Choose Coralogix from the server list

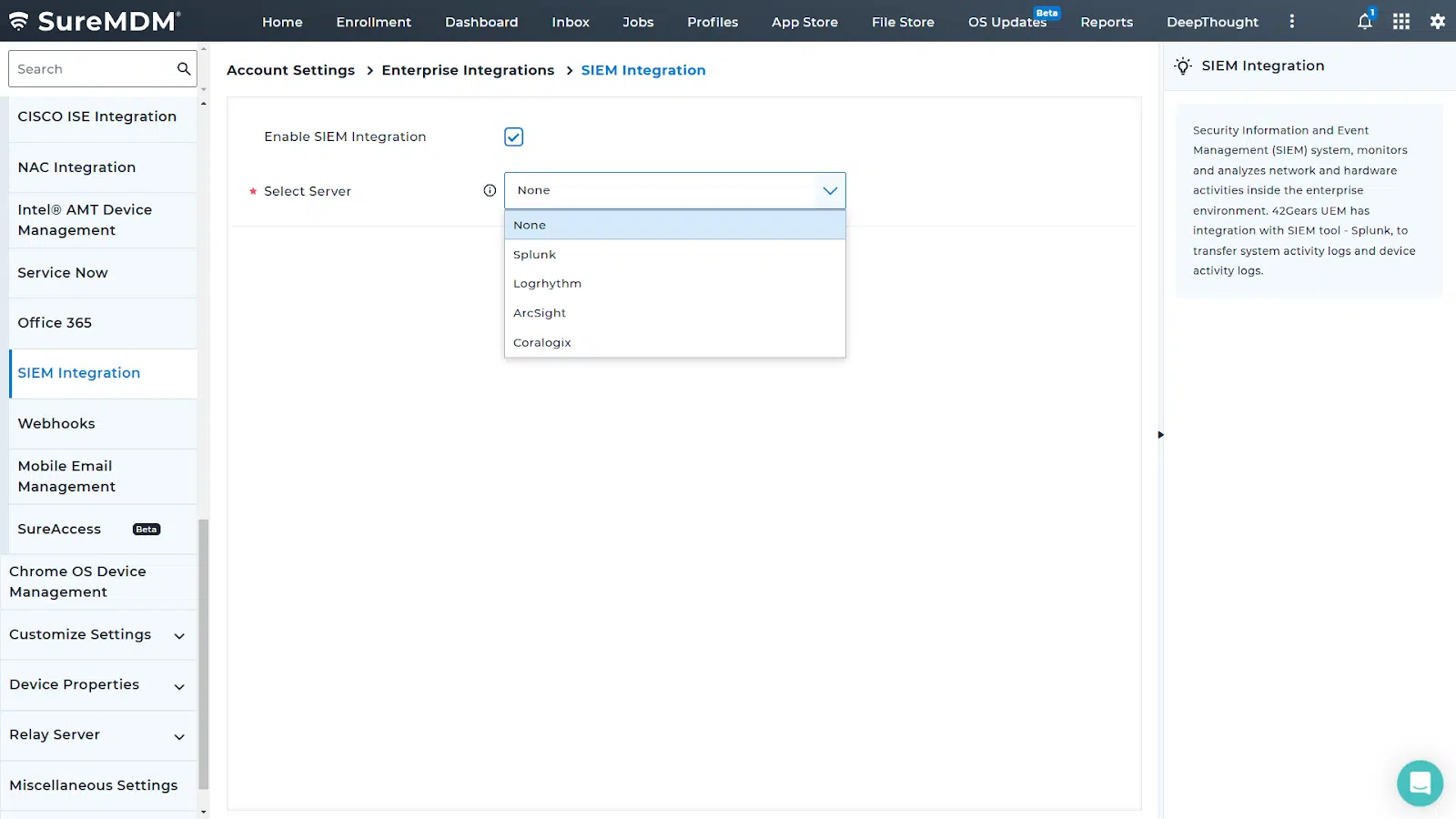675,342
